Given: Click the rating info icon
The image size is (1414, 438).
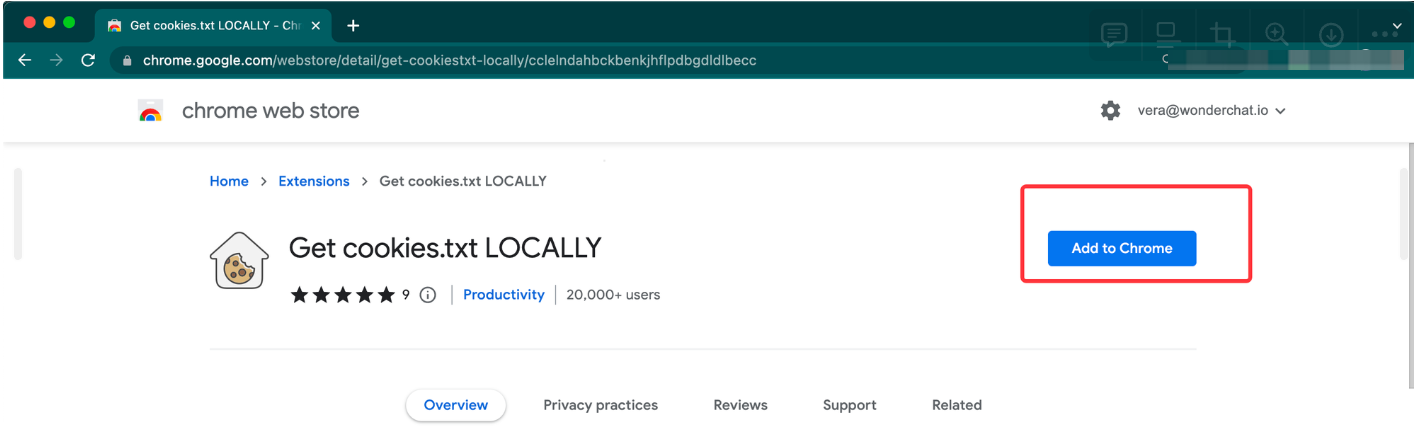Looking at the screenshot, I should (x=428, y=295).
